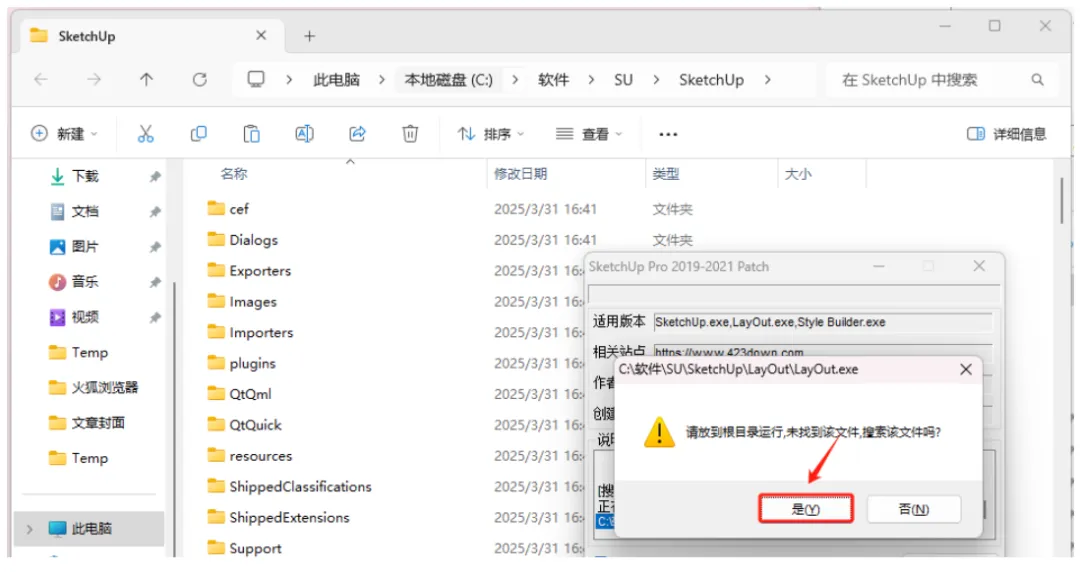Viewport: 1080px width, 572px height.
Task: Go forward with the forward arrow
Action: tap(94, 80)
